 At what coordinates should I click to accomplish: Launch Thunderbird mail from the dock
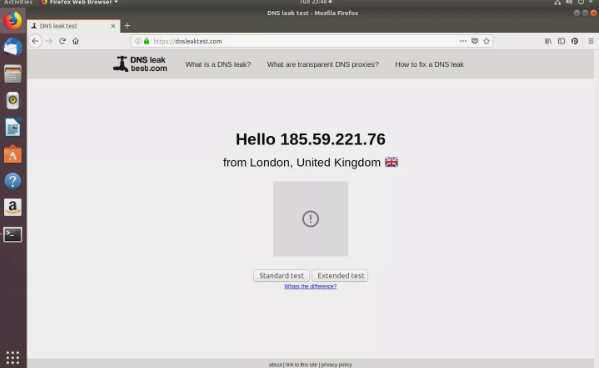click(13, 47)
